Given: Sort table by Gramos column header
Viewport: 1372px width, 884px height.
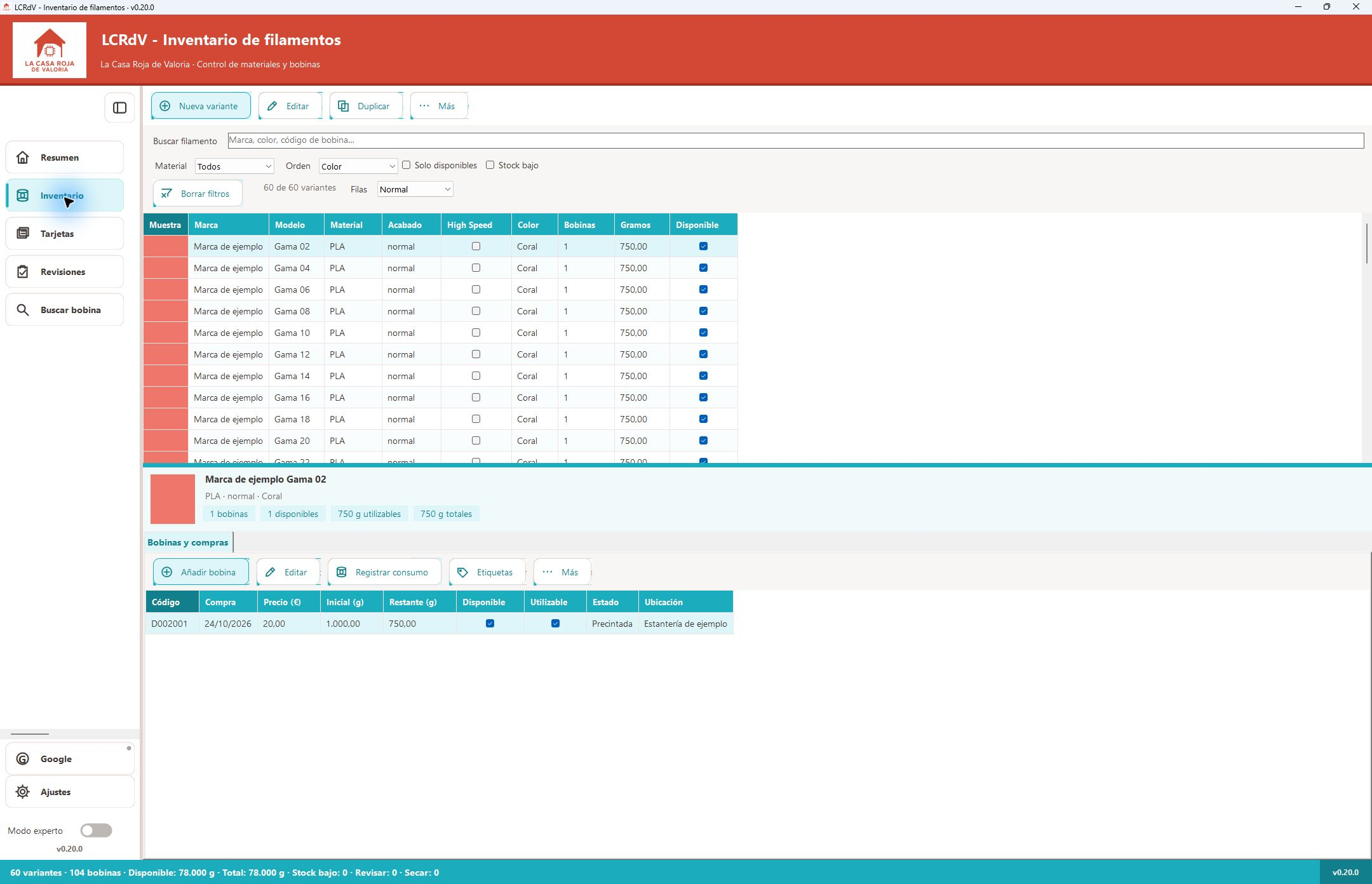Looking at the screenshot, I should pos(642,225).
